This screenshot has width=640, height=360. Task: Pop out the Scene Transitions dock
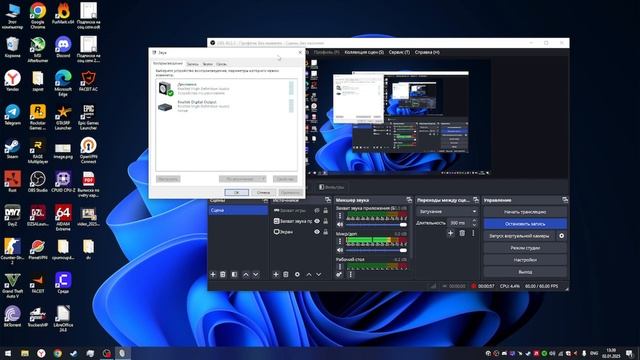coord(476,200)
